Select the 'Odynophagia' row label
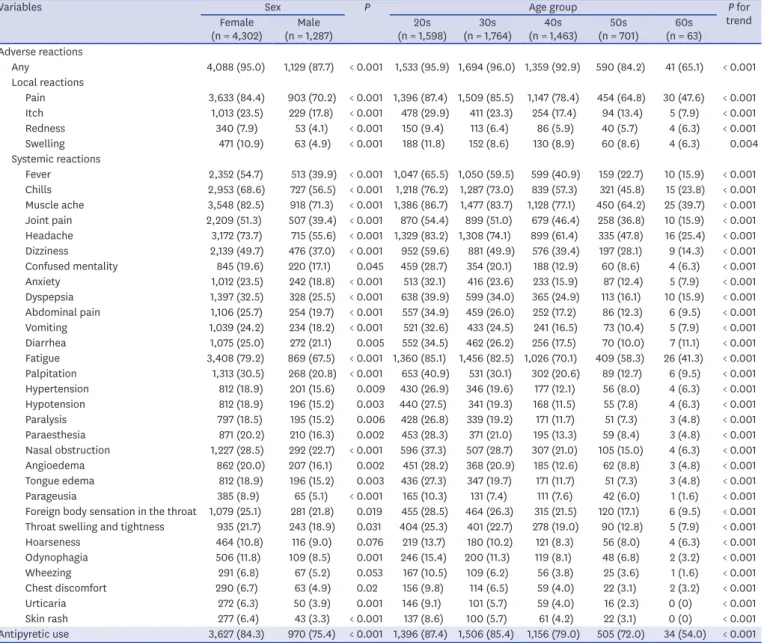Viewport: 770px width, 643px height. (56, 557)
